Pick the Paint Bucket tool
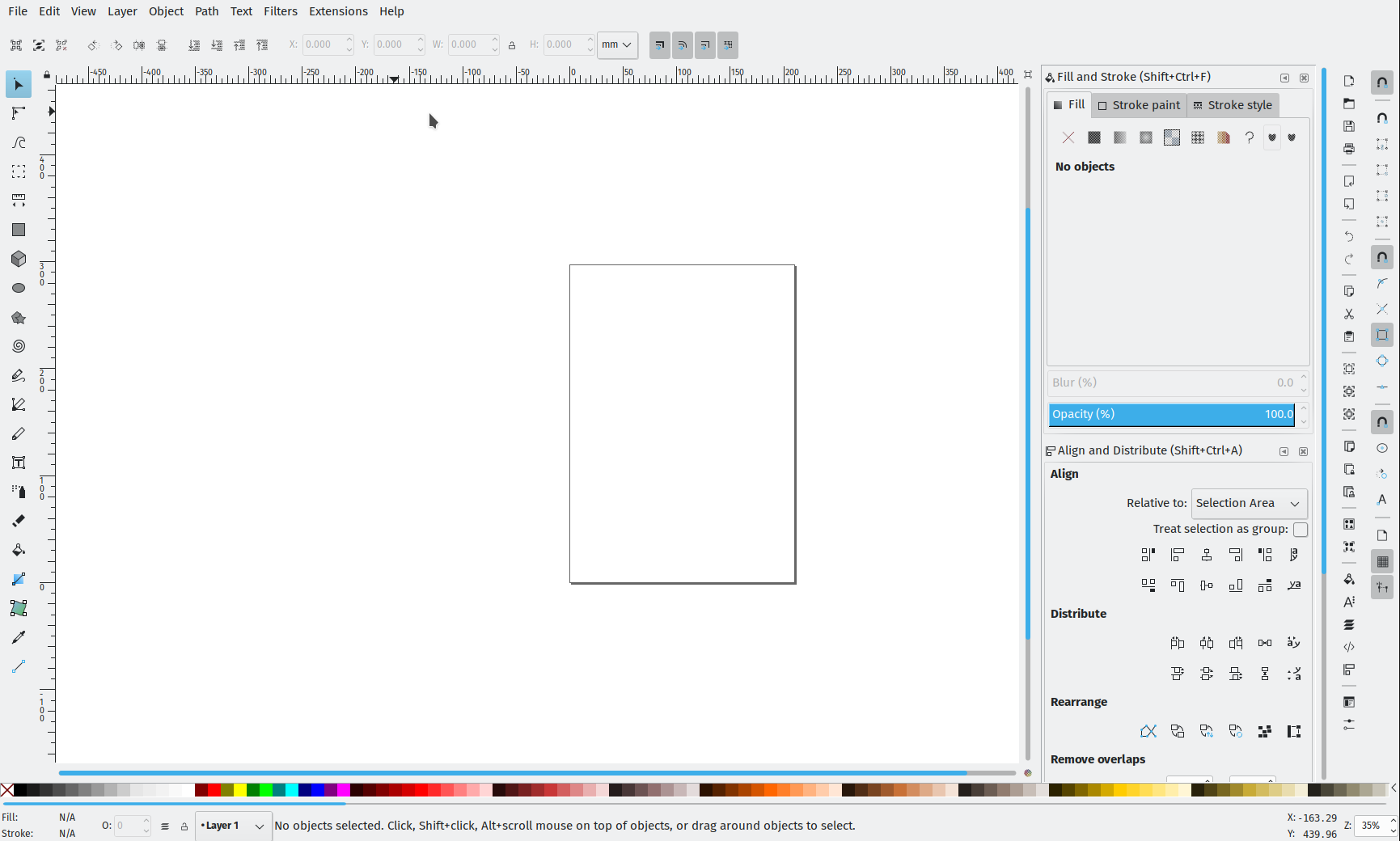 (x=19, y=550)
